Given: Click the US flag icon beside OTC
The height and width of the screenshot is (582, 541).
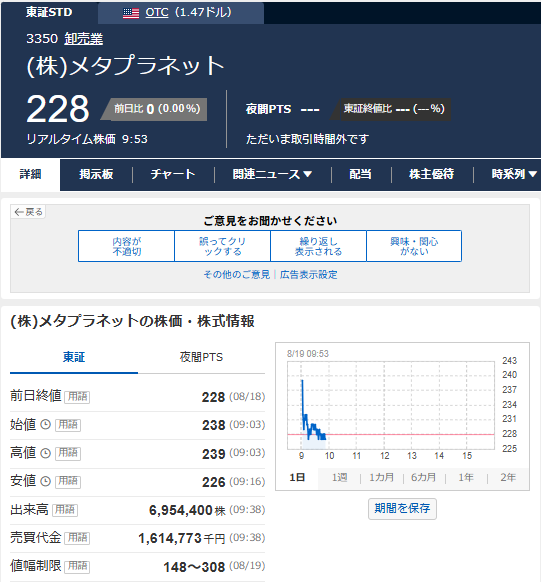Looking at the screenshot, I should coord(131,13).
